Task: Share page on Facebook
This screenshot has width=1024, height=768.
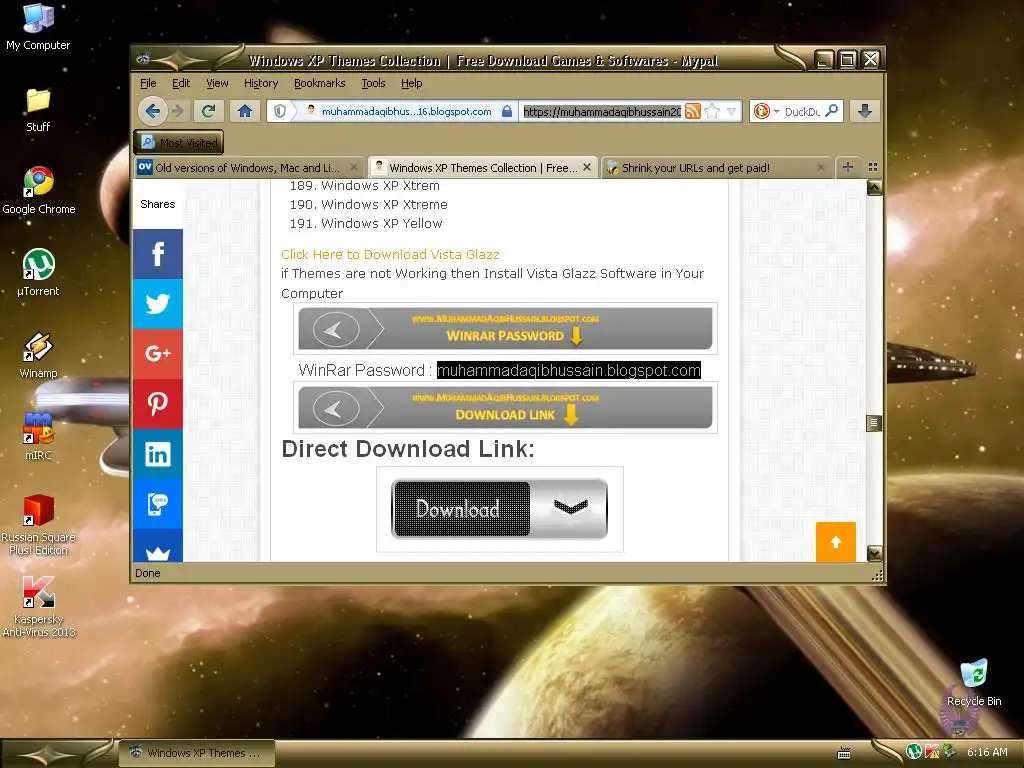Action: tap(157, 254)
